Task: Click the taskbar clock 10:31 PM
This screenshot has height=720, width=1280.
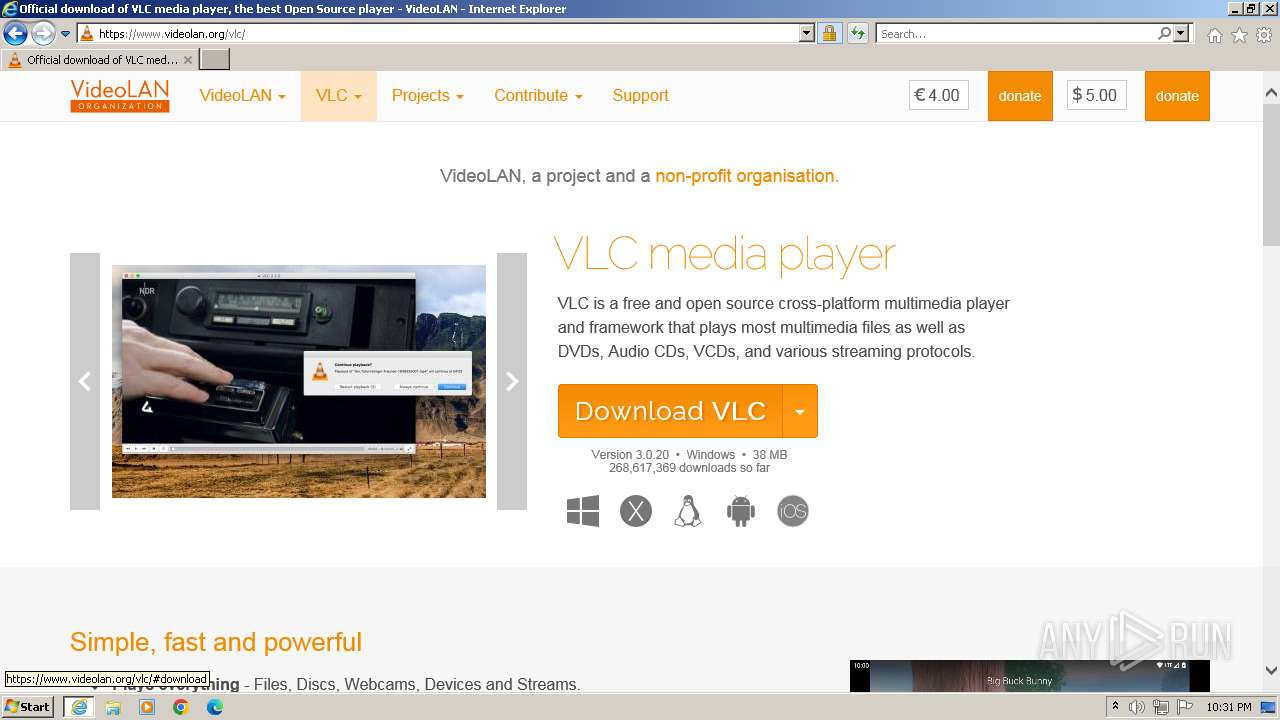Action: (x=1229, y=707)
